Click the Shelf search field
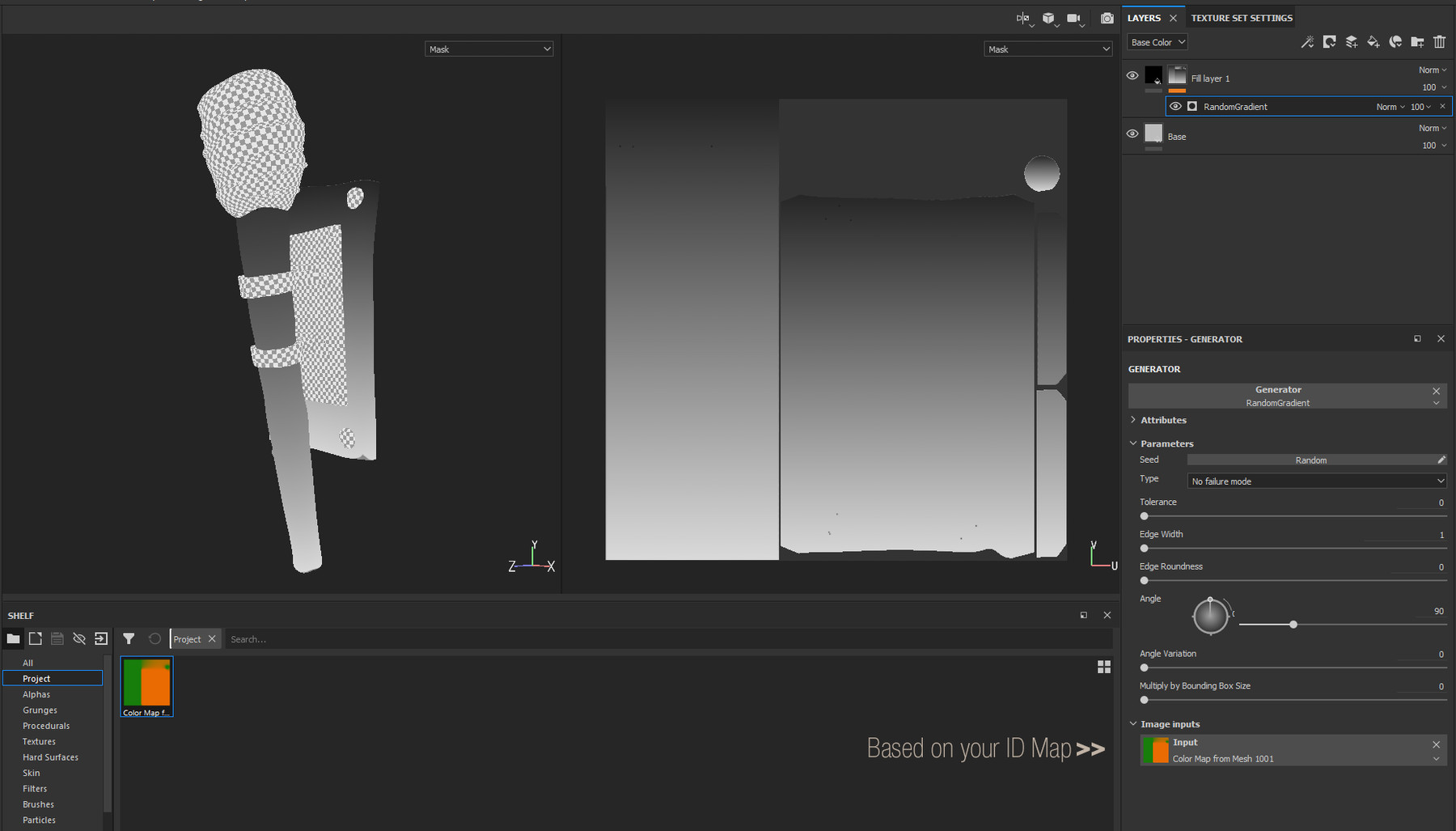 click(x=667, y=639)
